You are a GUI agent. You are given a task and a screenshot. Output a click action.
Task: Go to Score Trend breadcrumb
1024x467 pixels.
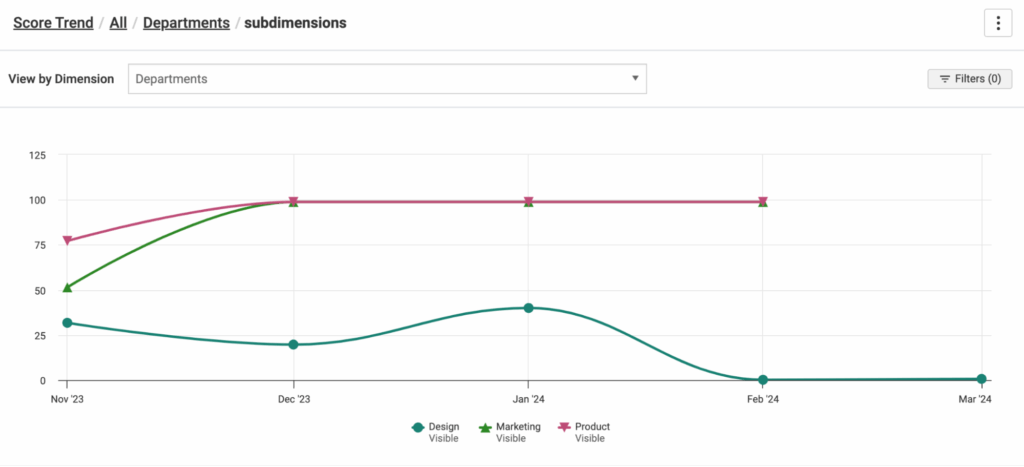pos(53,22)
